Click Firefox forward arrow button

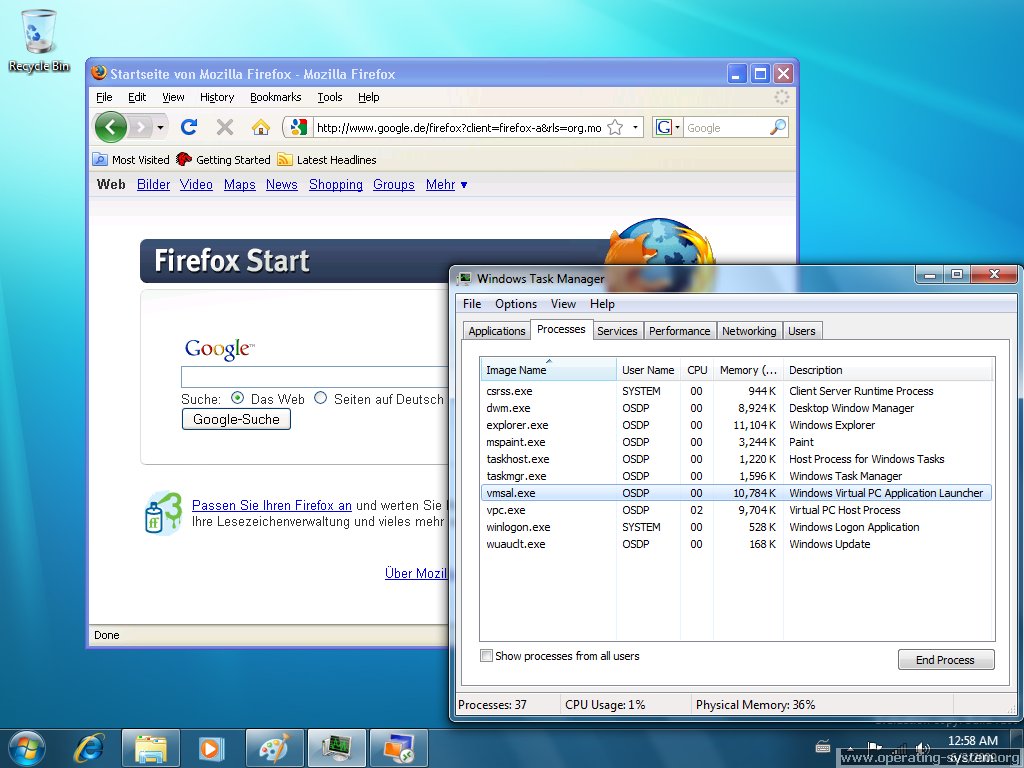click(x=140, y=127)
